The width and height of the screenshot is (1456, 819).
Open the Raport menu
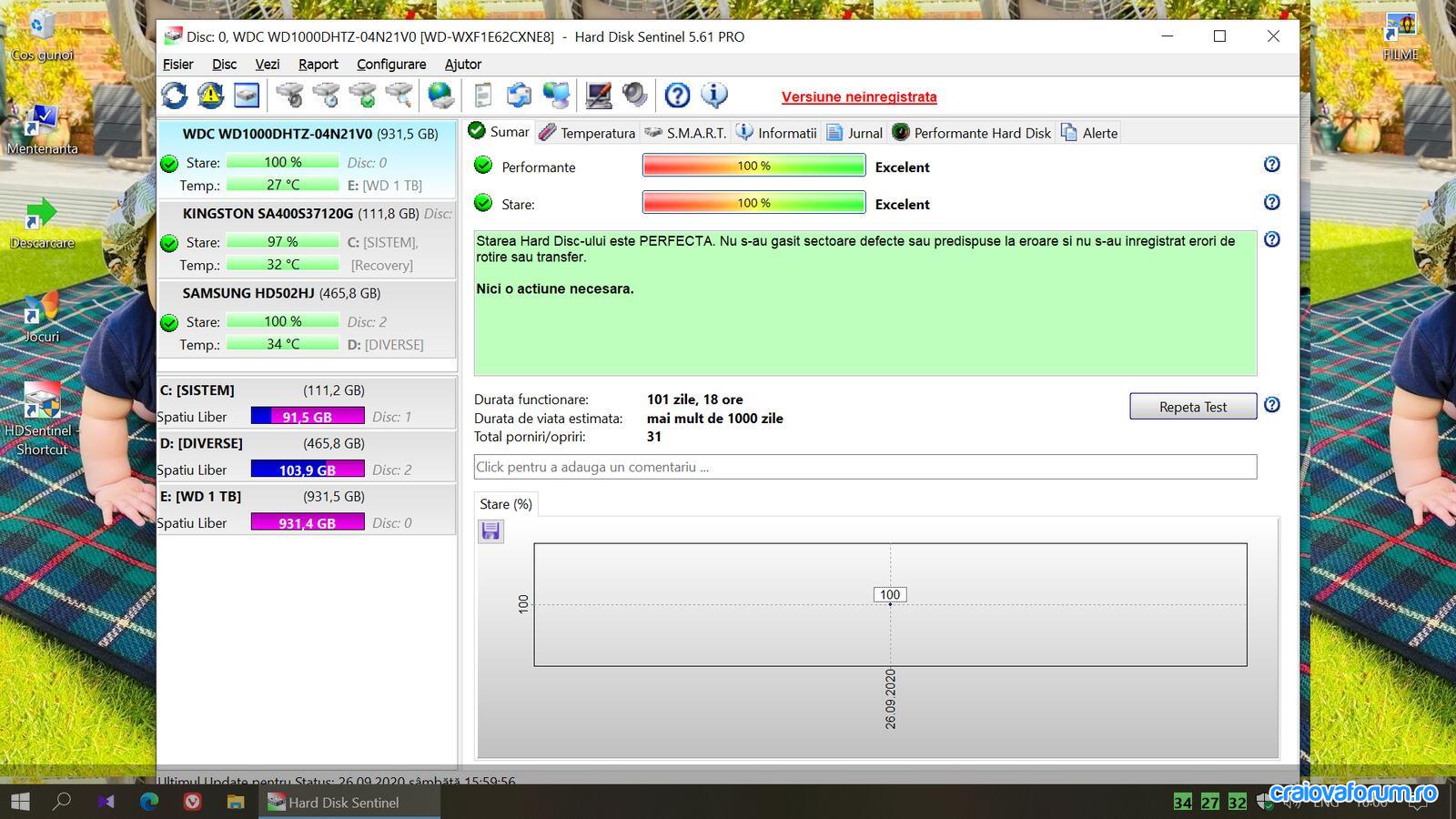[x=318, y=65]
